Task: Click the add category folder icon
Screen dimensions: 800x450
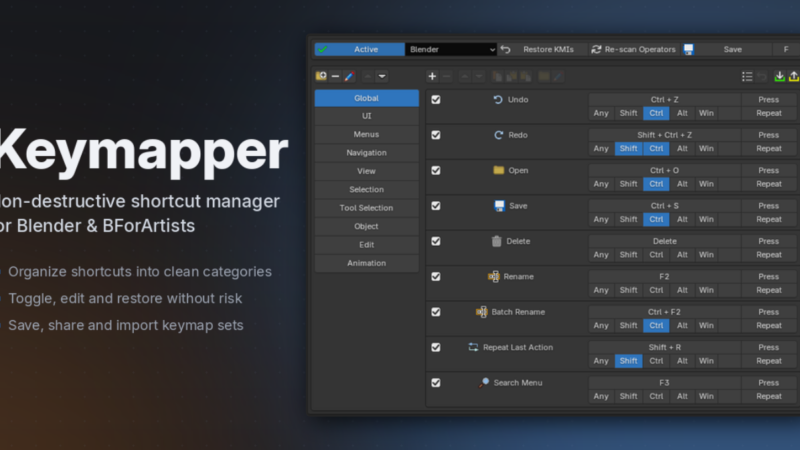Action: click(x=321, y=76)
